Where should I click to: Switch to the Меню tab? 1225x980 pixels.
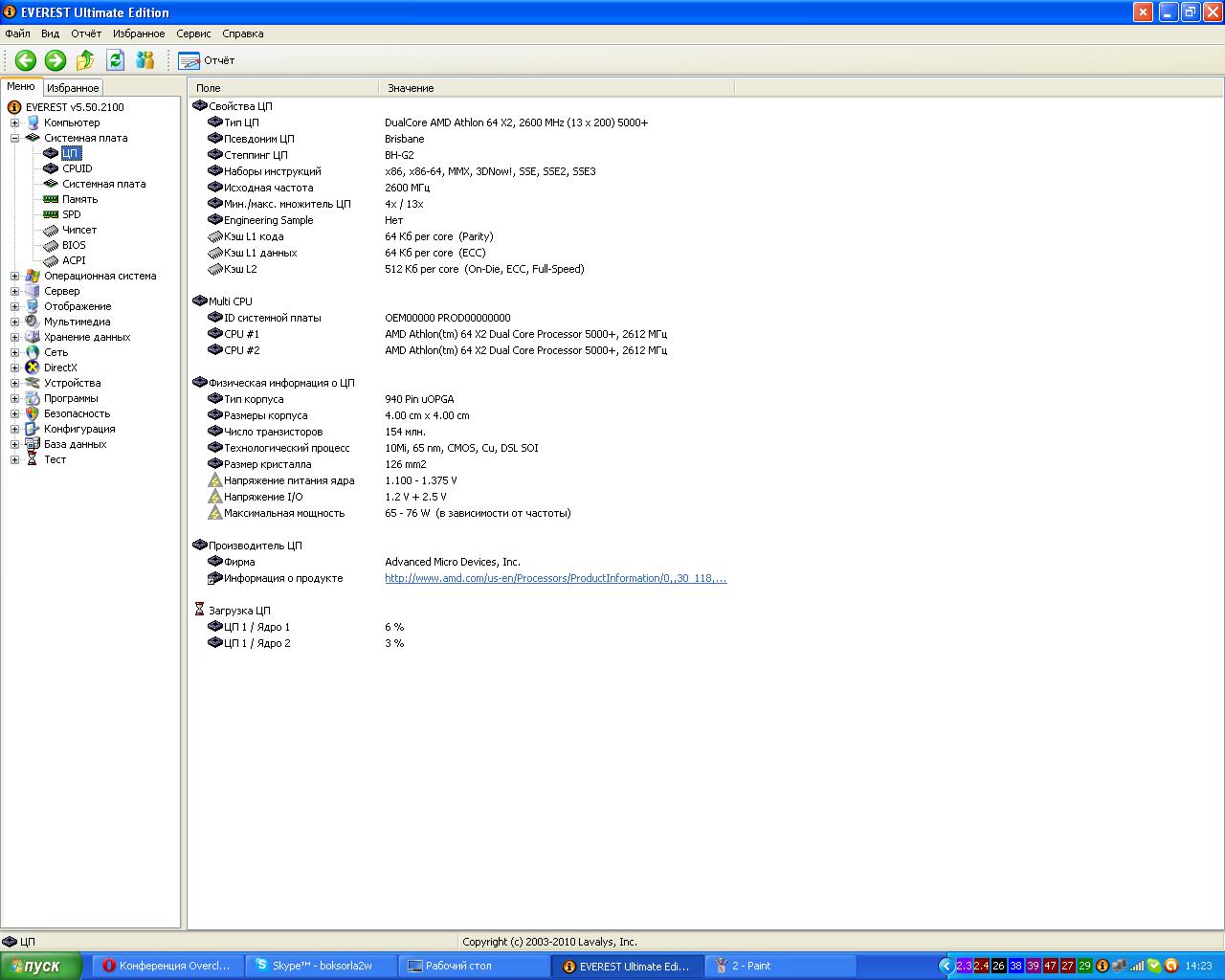[21, 86]
